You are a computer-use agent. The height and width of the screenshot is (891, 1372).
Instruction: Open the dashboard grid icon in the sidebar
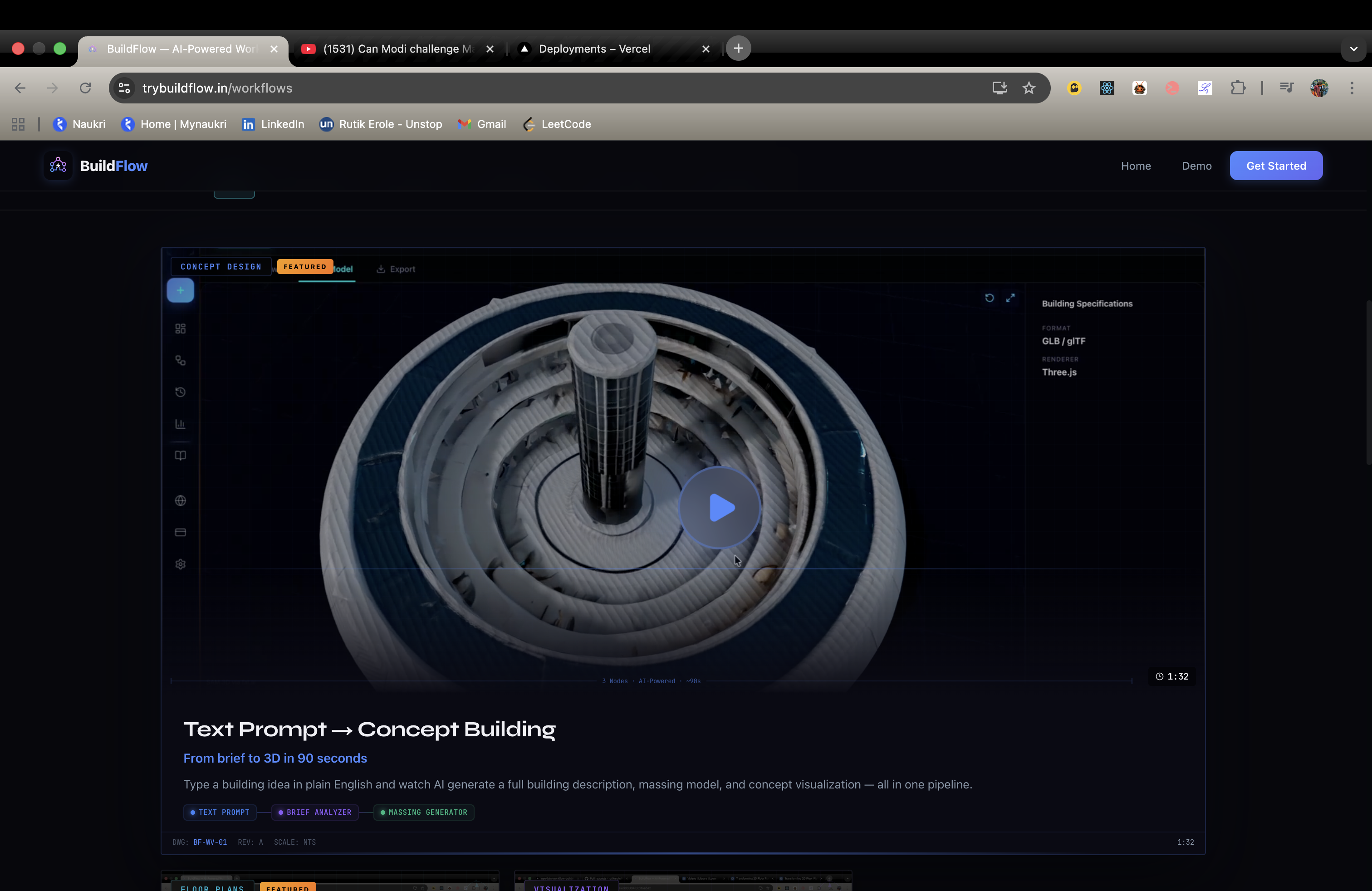pyautogui.click(x=180, y=328)
